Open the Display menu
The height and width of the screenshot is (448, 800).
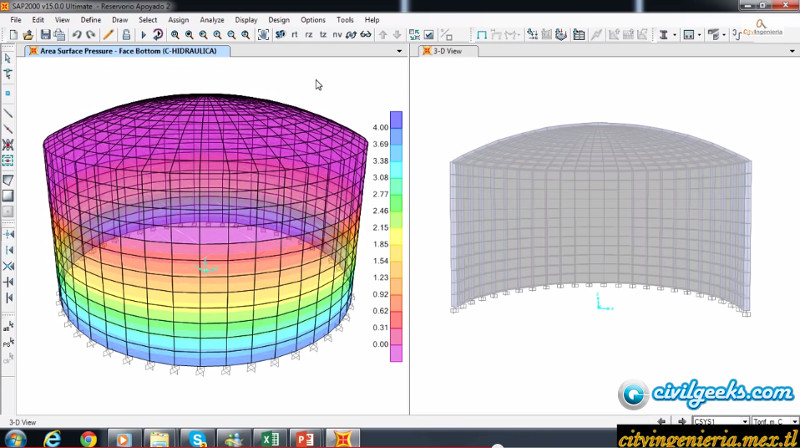click(x=245, y=19)
